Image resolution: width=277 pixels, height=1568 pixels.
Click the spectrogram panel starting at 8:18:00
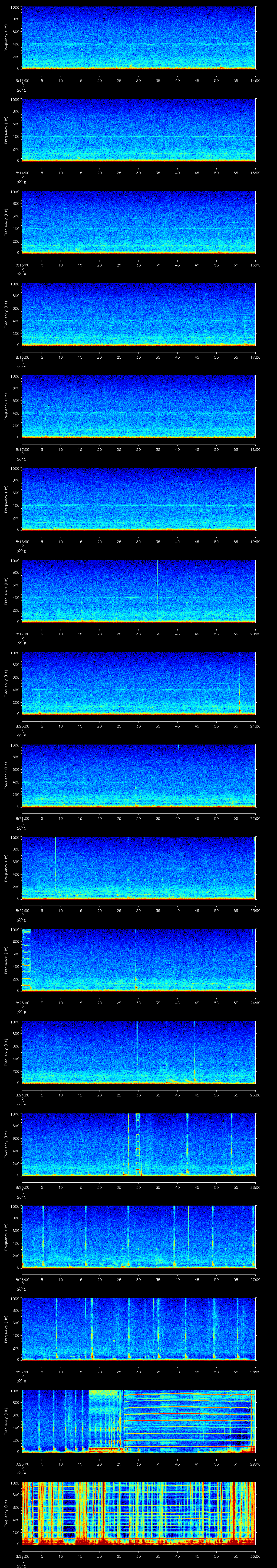click(138, 499)
